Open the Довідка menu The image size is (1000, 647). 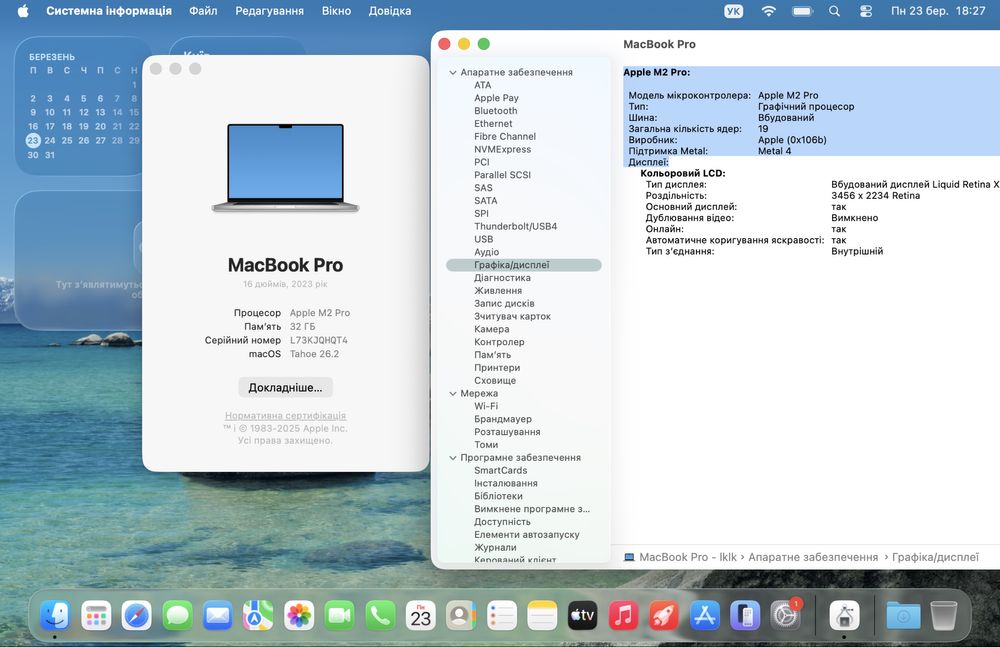pos(390,11)
